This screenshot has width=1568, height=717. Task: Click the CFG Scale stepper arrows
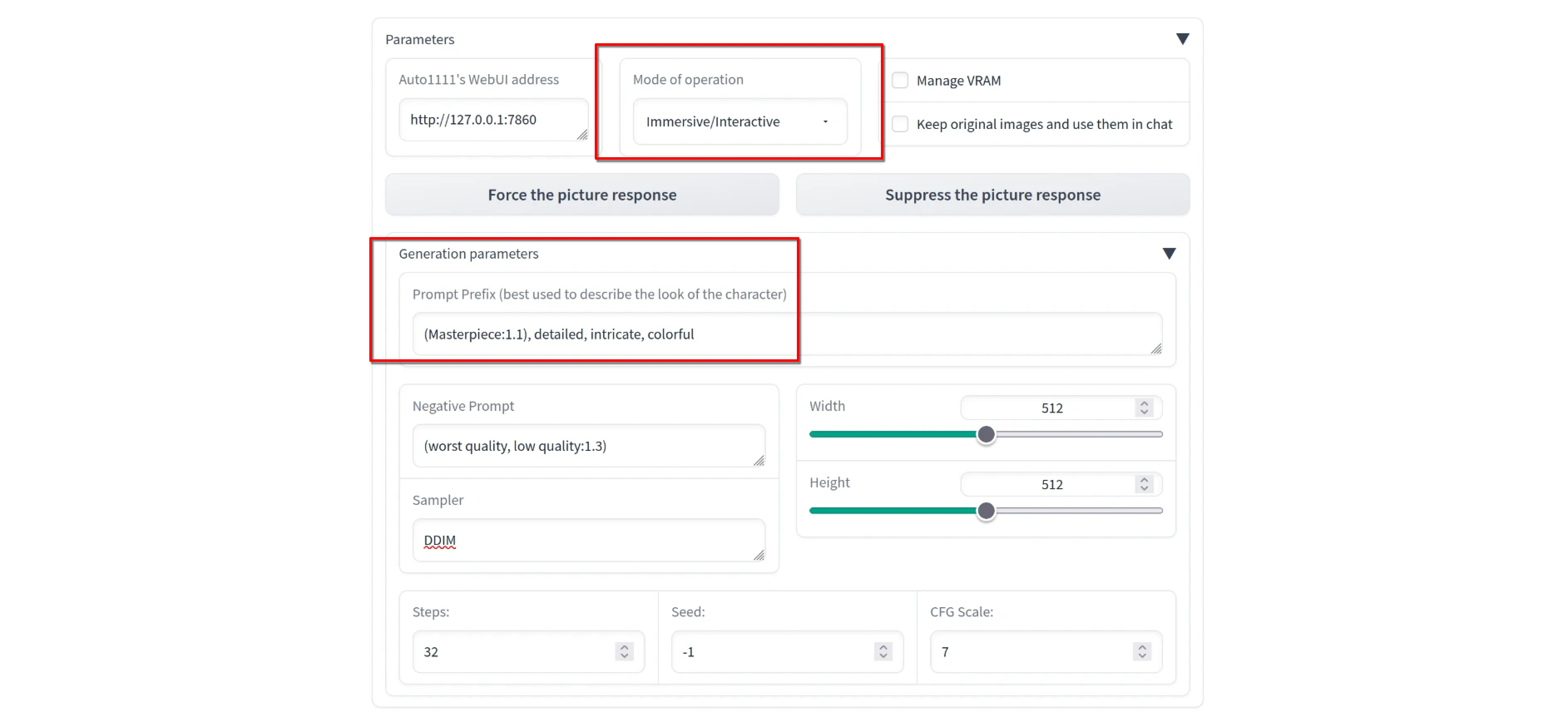tap(1142, 652)
